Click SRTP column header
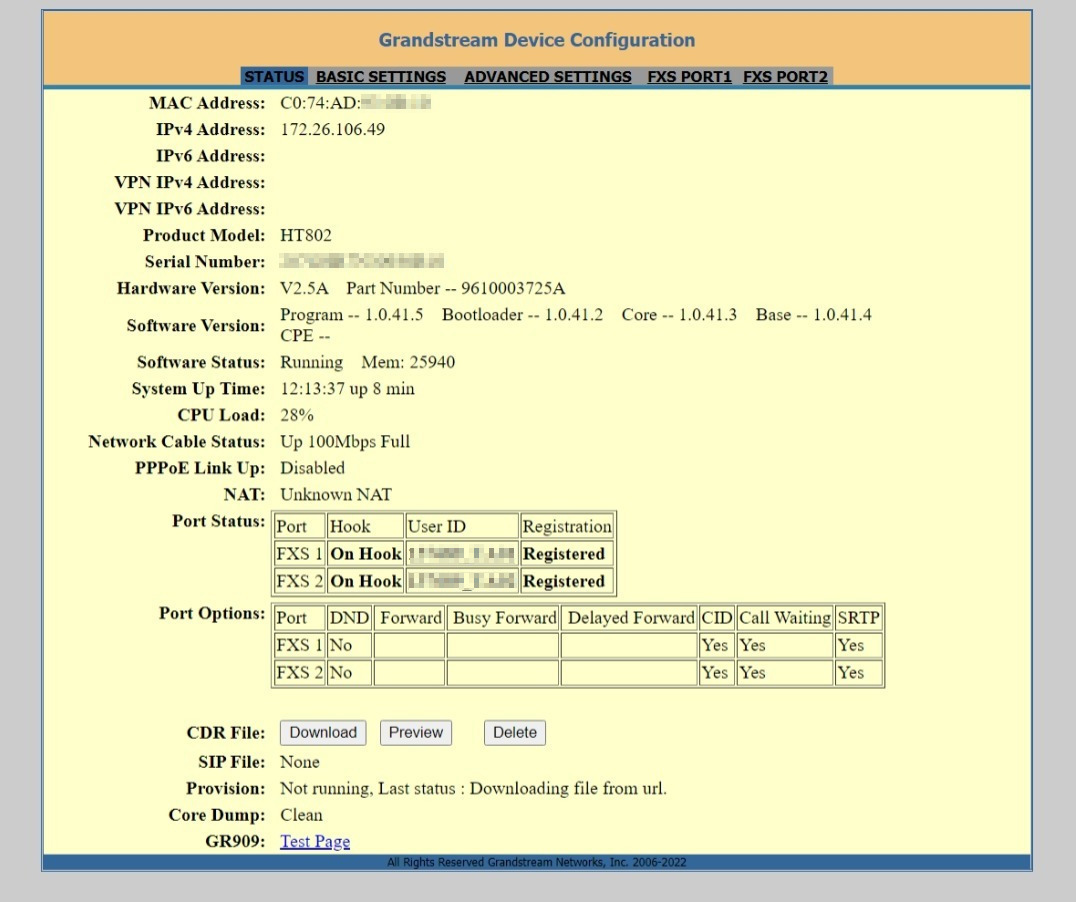The width and height of the screenshot is (1076, 902). tap(858, 618)
